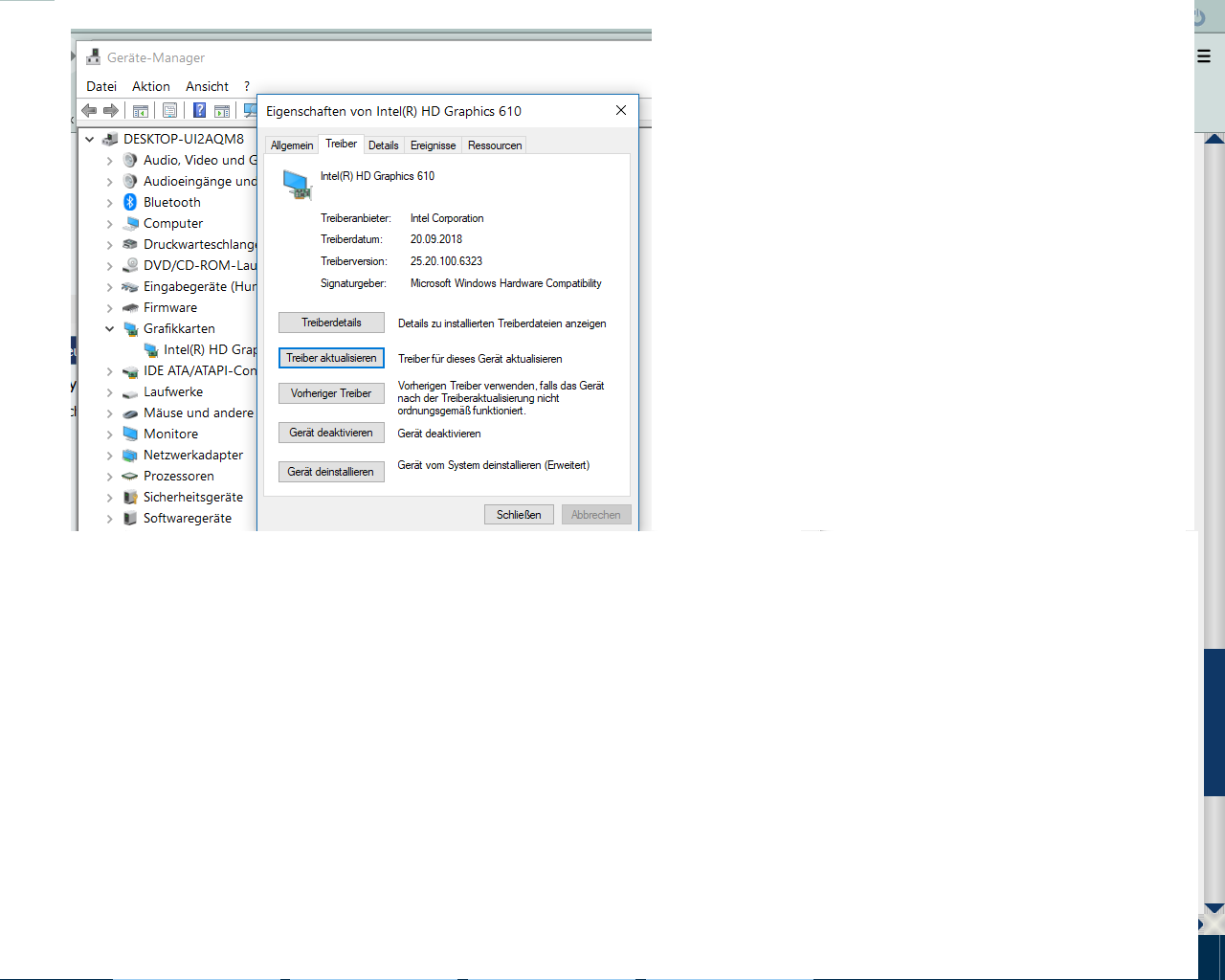Expand the Laufwerke tree node
1225x980 pixels.
point(110,391)
